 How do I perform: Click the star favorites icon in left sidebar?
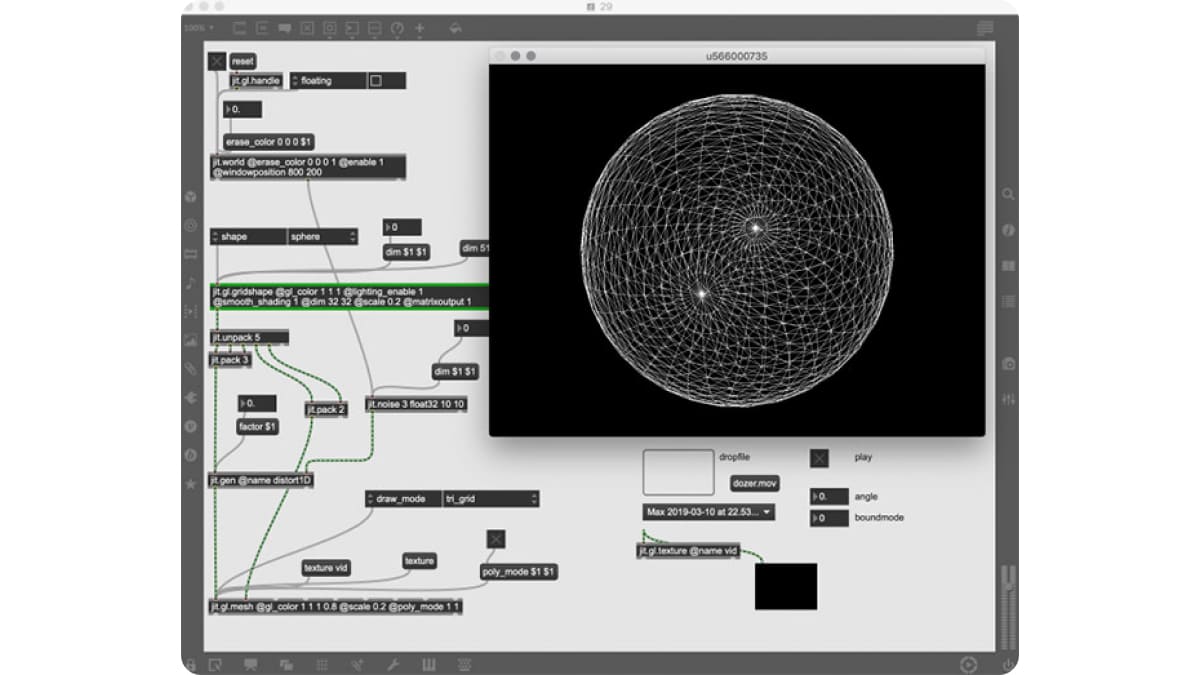coord(191,484)
